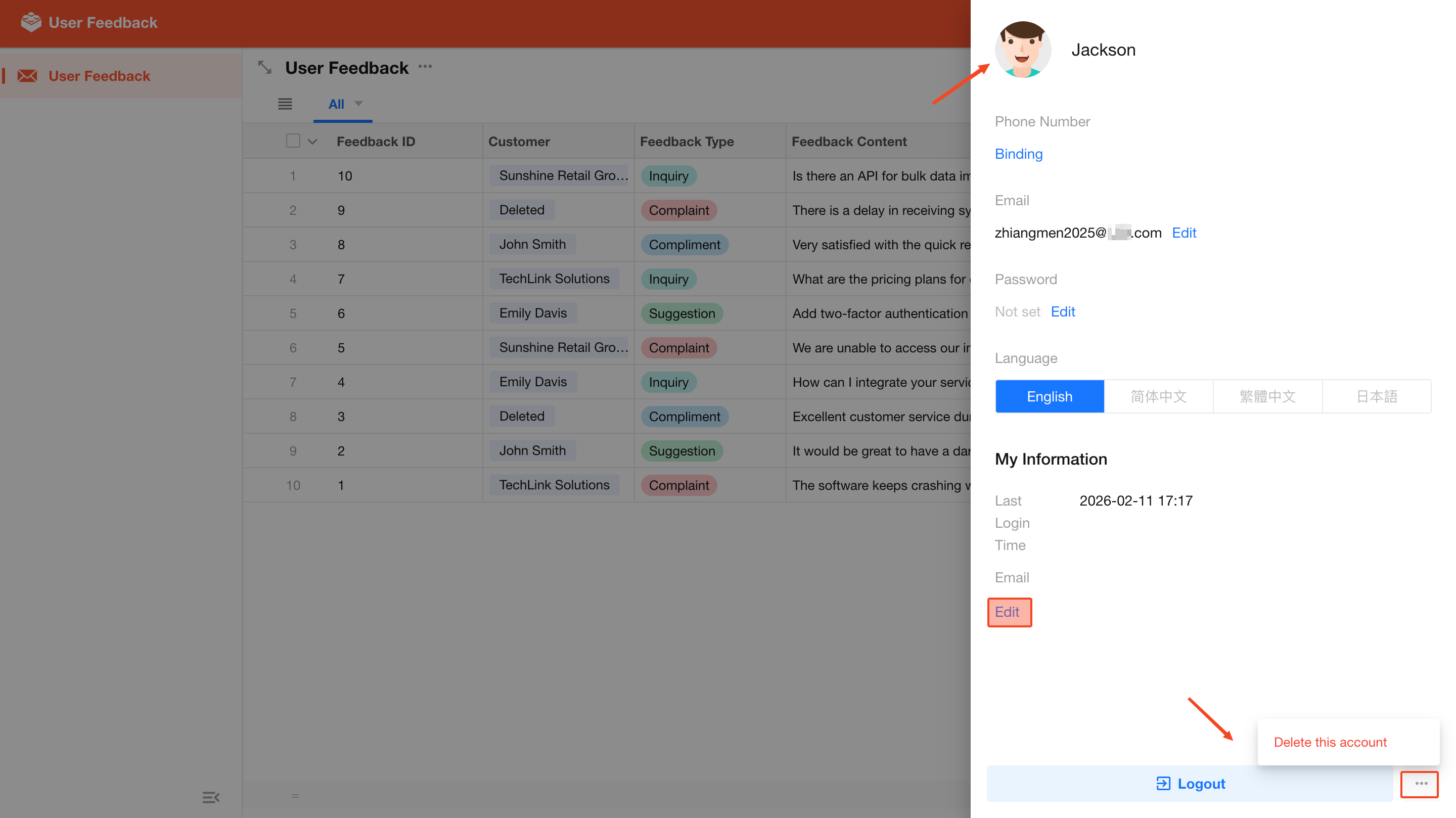The height and width of the screenshot is (818, 1456).
Task: Open the three-dot menu beside User Feedback title
Action: click(x=425, y=67)
